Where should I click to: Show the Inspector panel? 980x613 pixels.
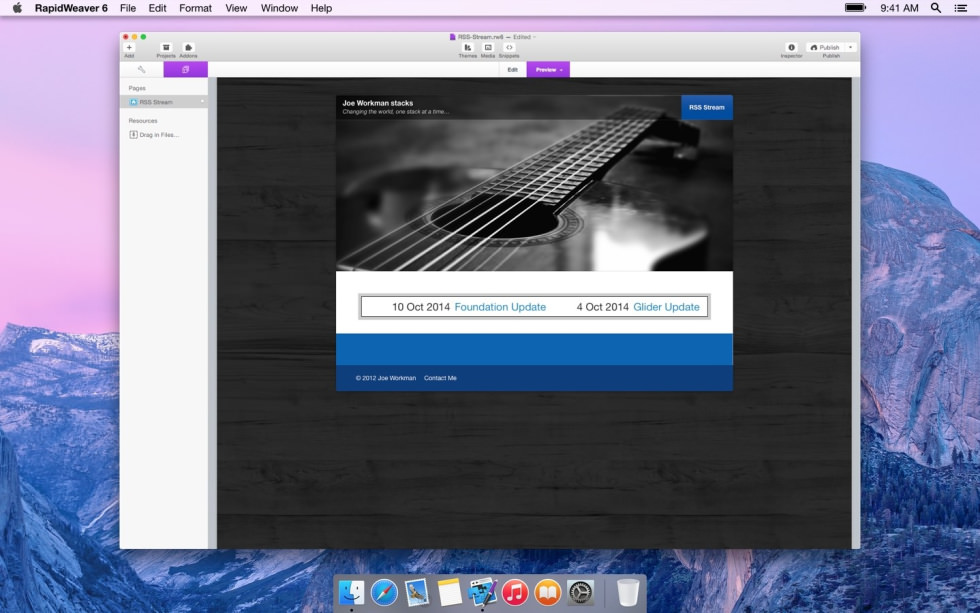pos(791,48)
